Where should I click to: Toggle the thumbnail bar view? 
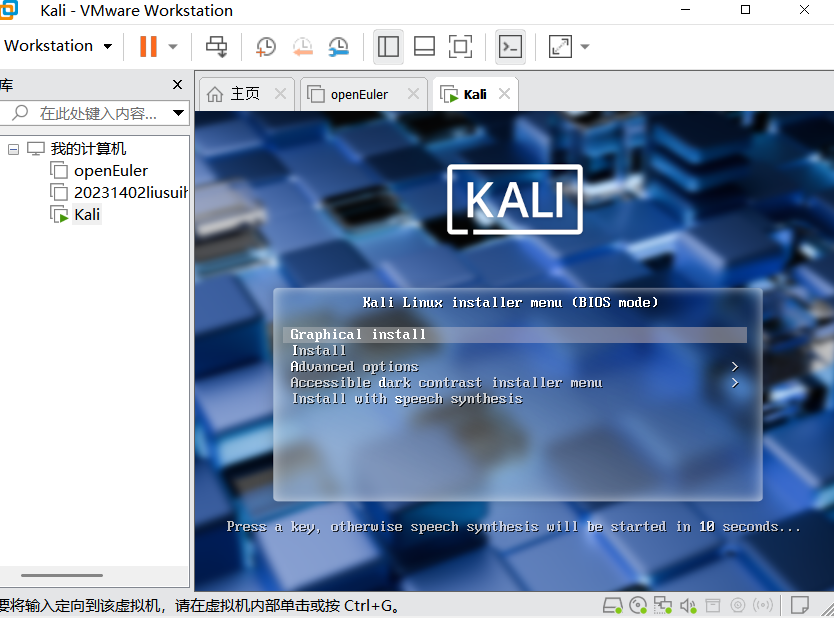click(x=424, y=47)
